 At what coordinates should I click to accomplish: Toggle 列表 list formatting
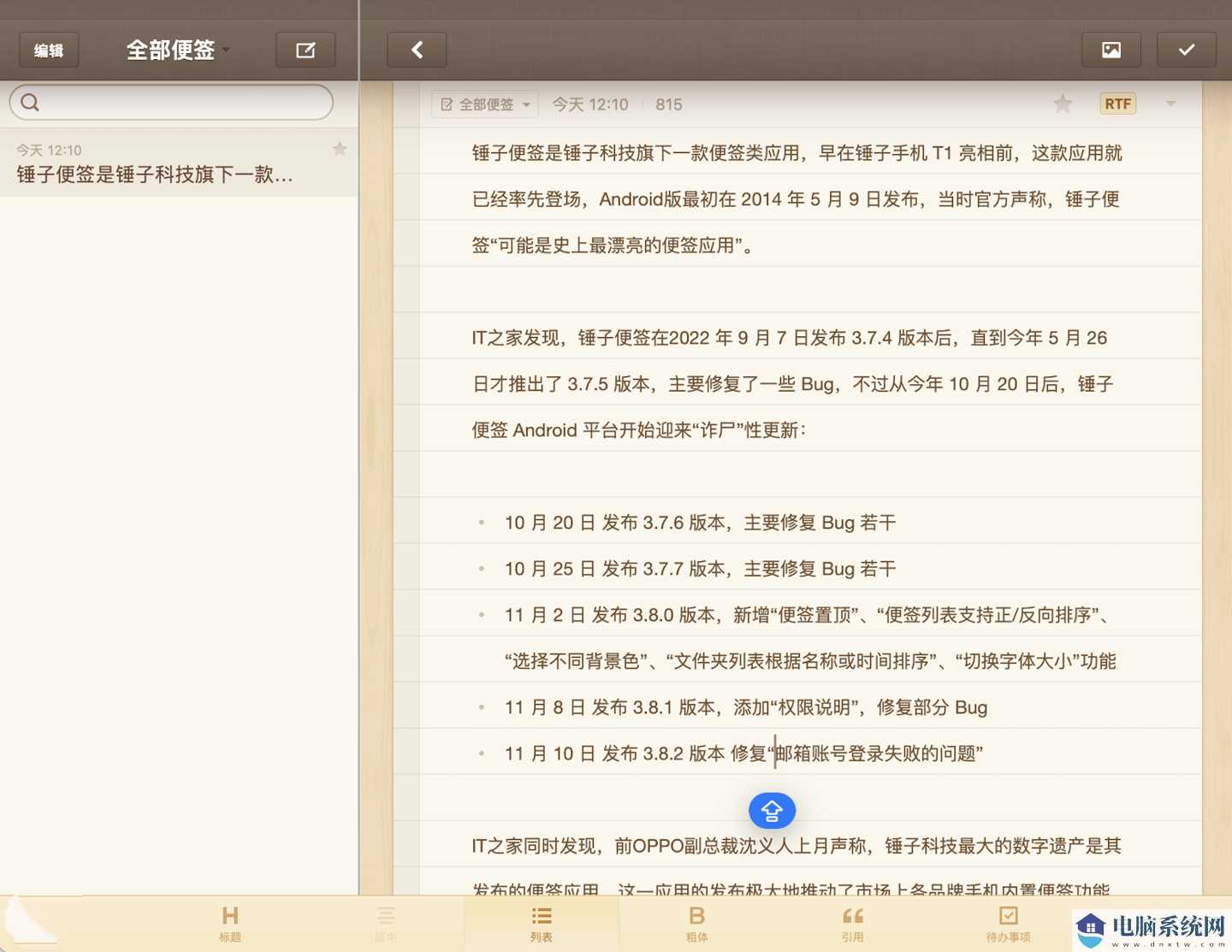click(x=542, y=924)
